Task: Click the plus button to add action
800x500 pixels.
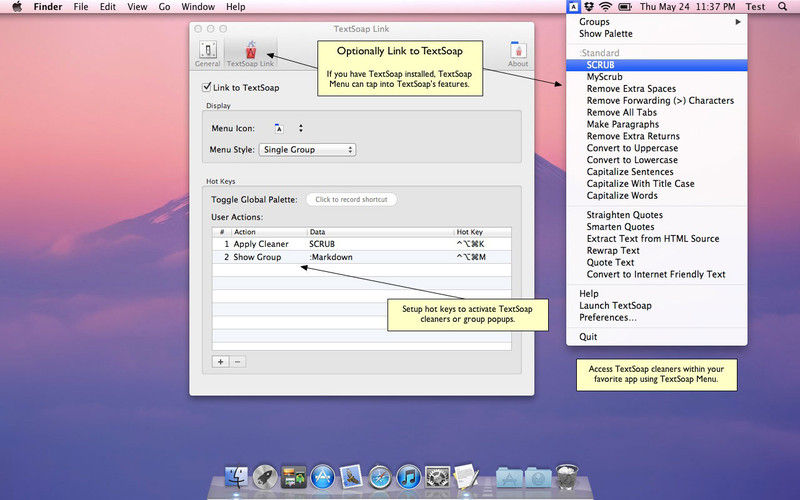Action: [x=221, y=361]
